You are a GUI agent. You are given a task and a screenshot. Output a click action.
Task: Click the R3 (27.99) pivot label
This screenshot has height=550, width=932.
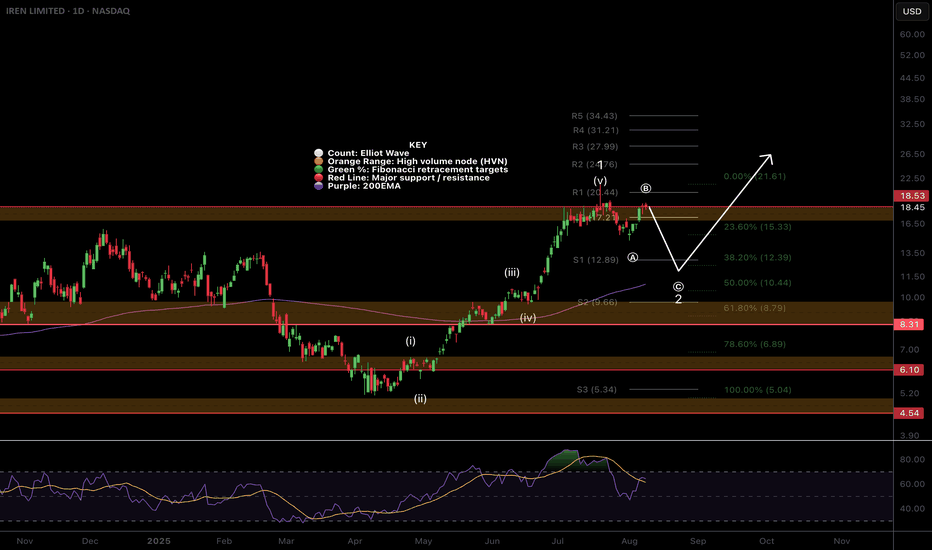pos(595,146)
